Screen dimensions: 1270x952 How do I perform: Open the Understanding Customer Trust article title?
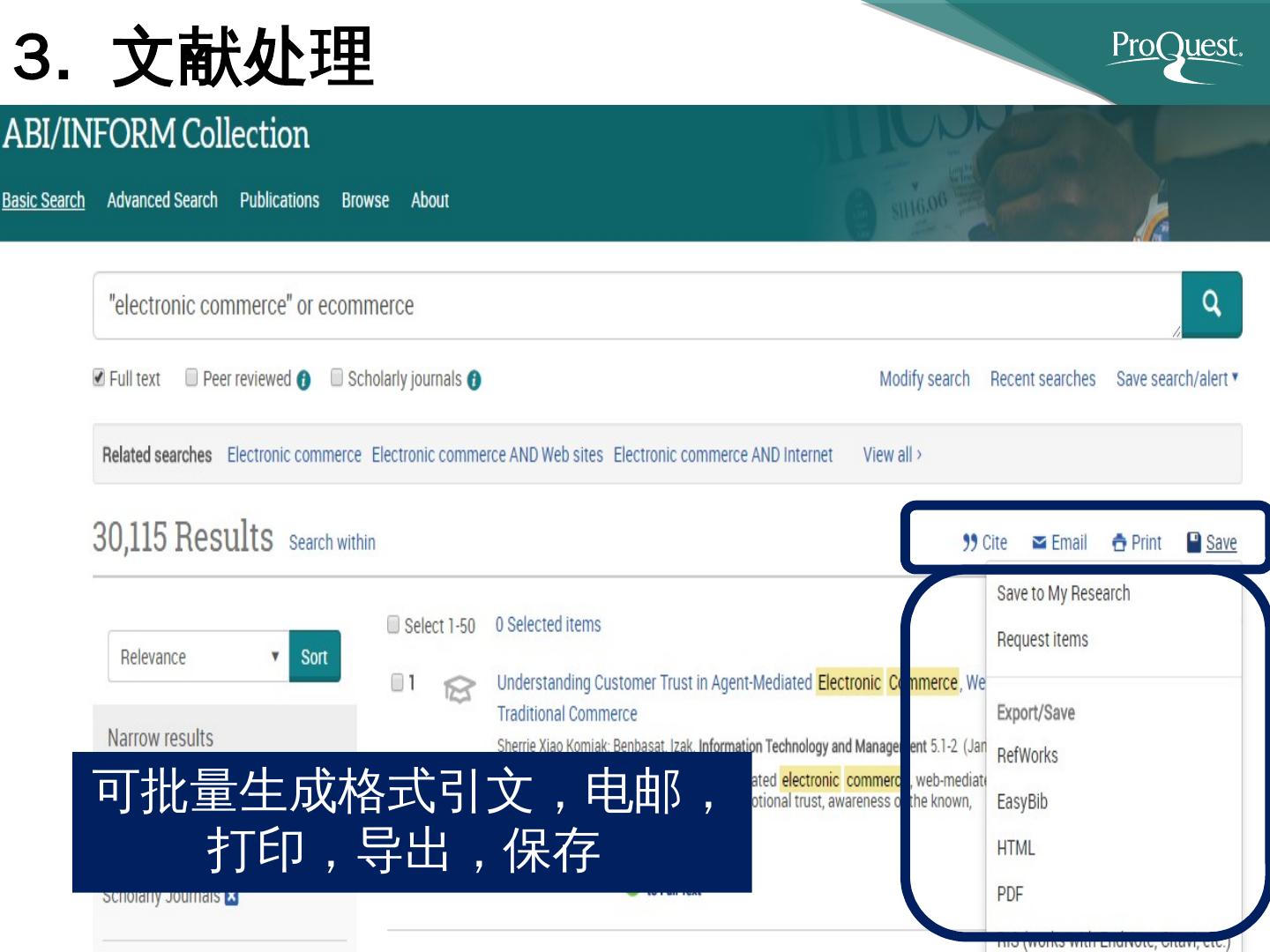[x=741, y=697]
